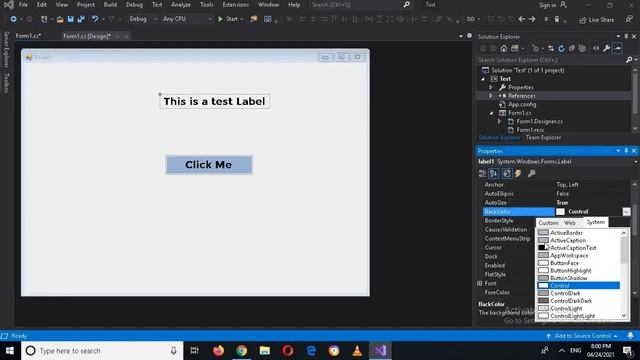Open the Debug configuration dropdown
Screen dimensions: 640x360
pyautogui.click(x=143, y=19)
